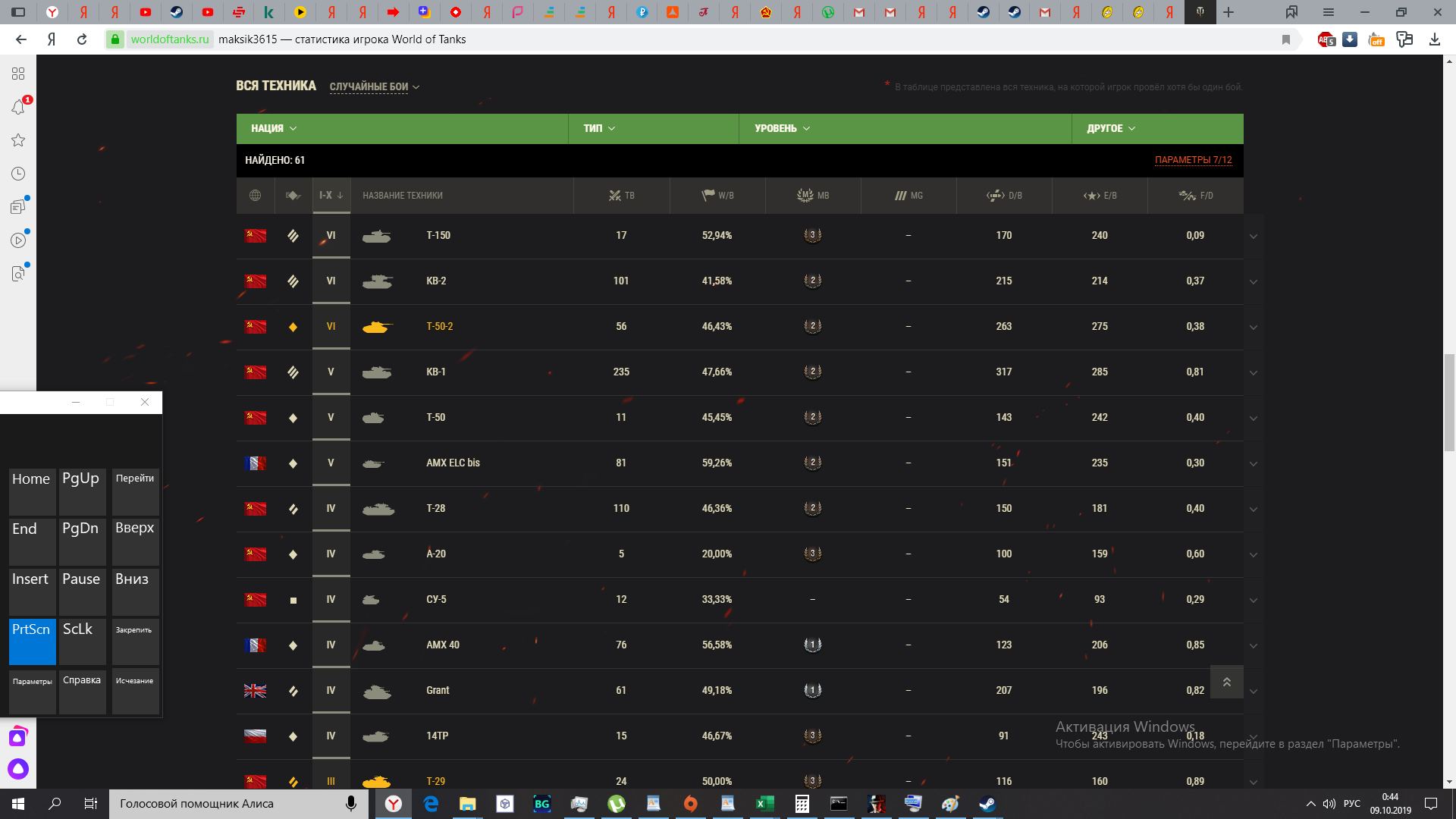Sort by experience per battle E/B column
Viewport: 1456px width, 819px height.
pos(1100,196)
